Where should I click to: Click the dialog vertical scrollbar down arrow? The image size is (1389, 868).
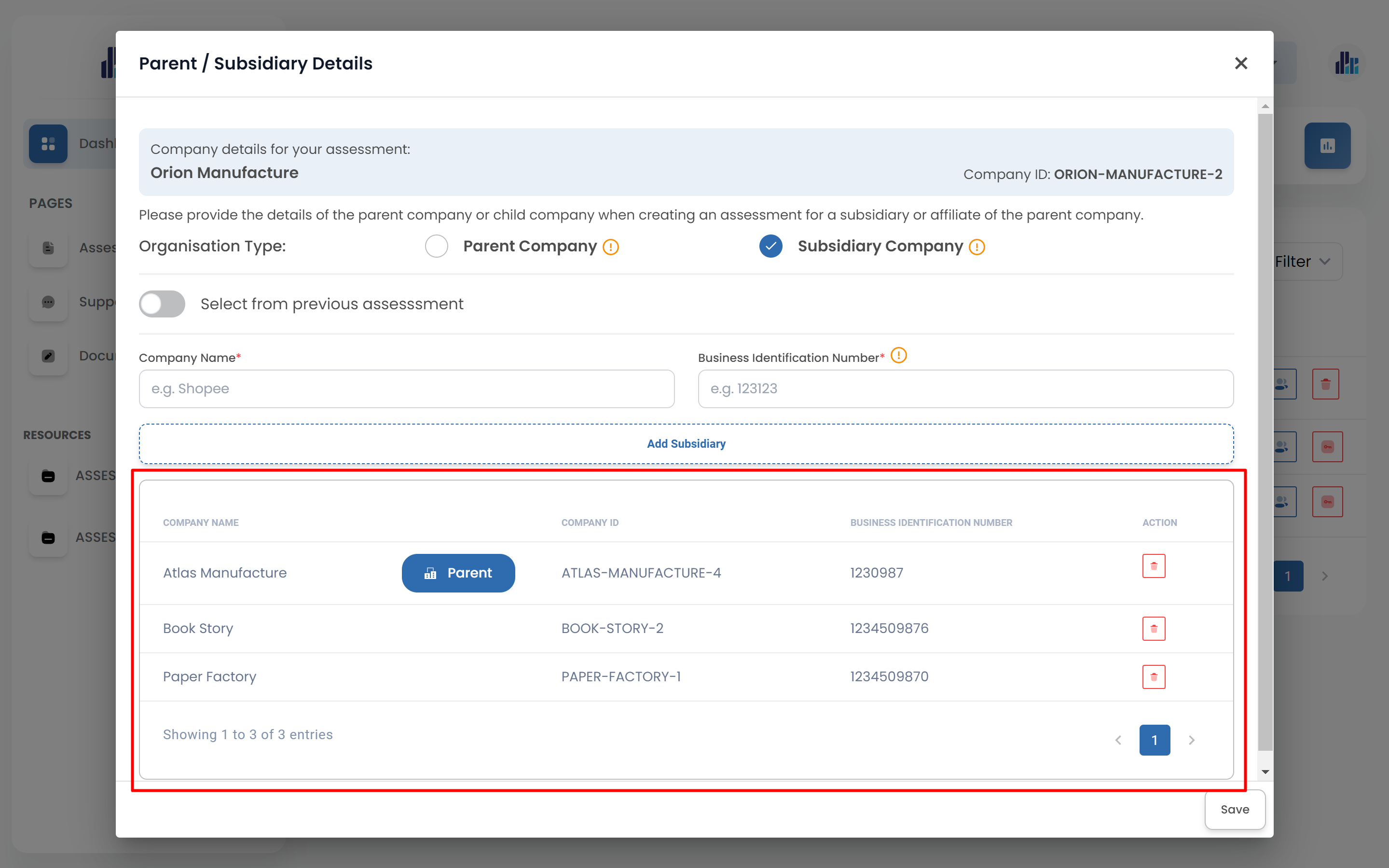tap(1265, 772)
